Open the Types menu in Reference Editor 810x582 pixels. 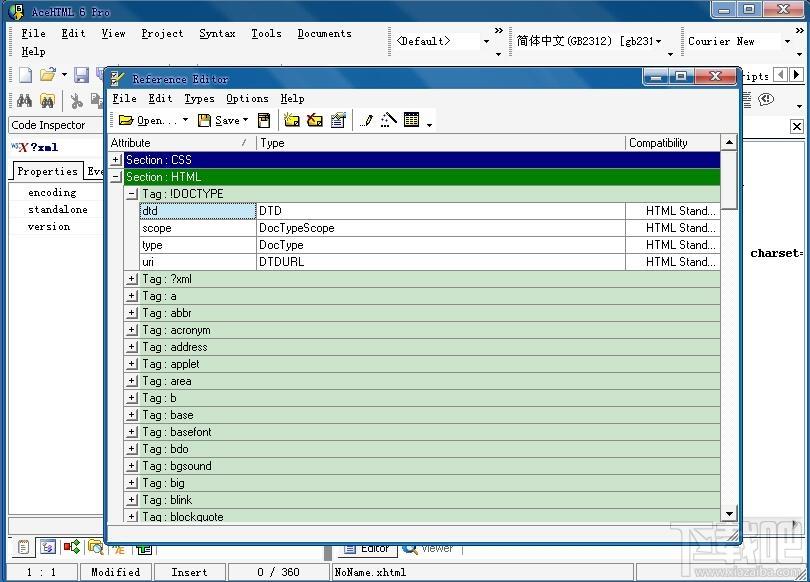(199, 98)
